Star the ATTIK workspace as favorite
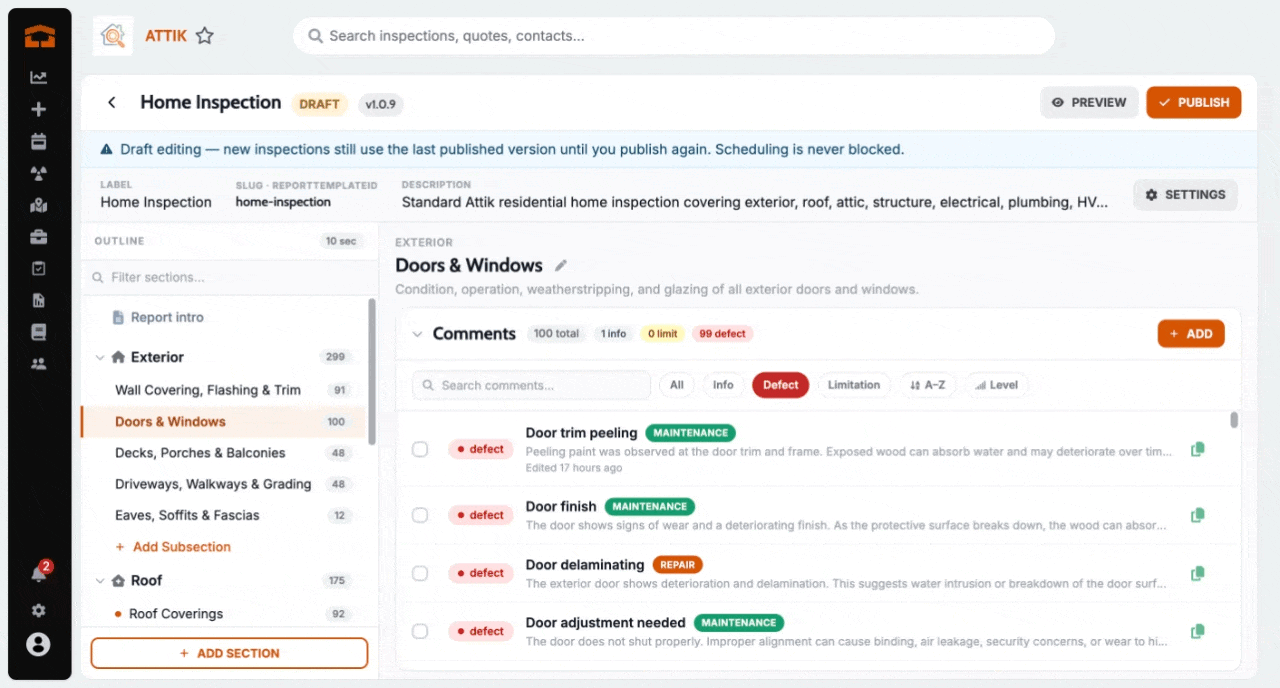Viewport: 1280px width, 688px height. pos(205,36)
